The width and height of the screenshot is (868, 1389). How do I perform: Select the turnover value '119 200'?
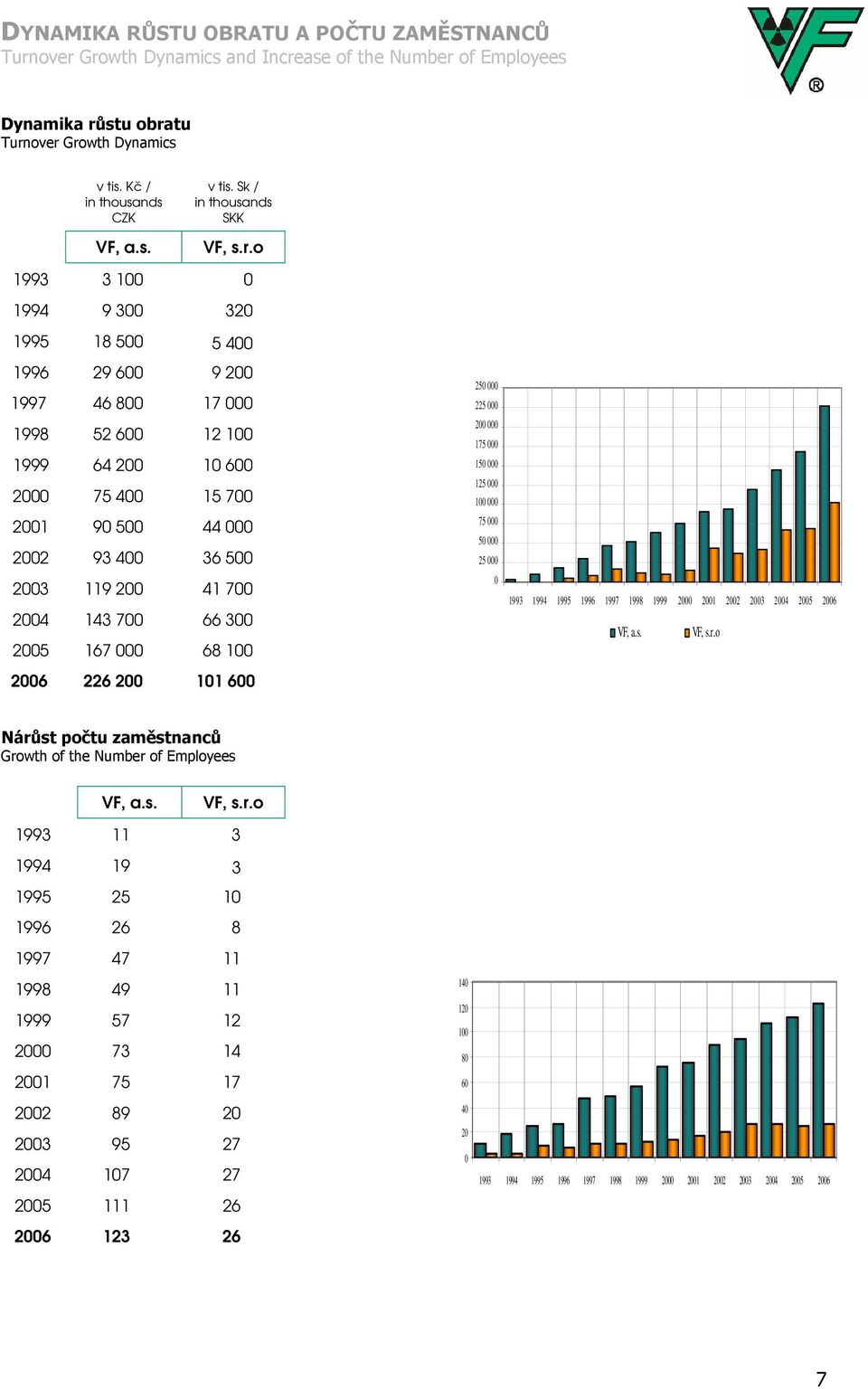(115, 589)
